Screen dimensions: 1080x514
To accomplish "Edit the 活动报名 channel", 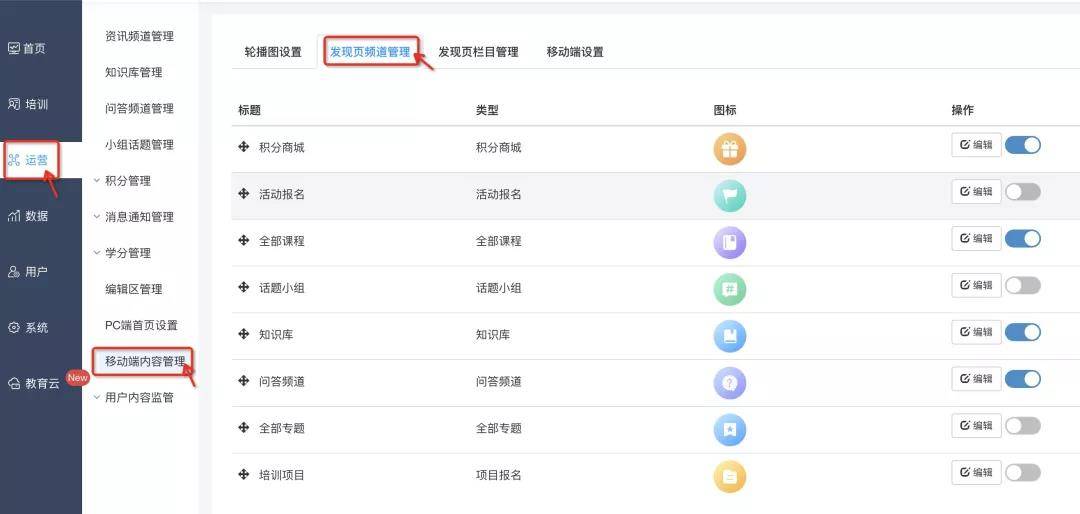I will tap(976, 192).
